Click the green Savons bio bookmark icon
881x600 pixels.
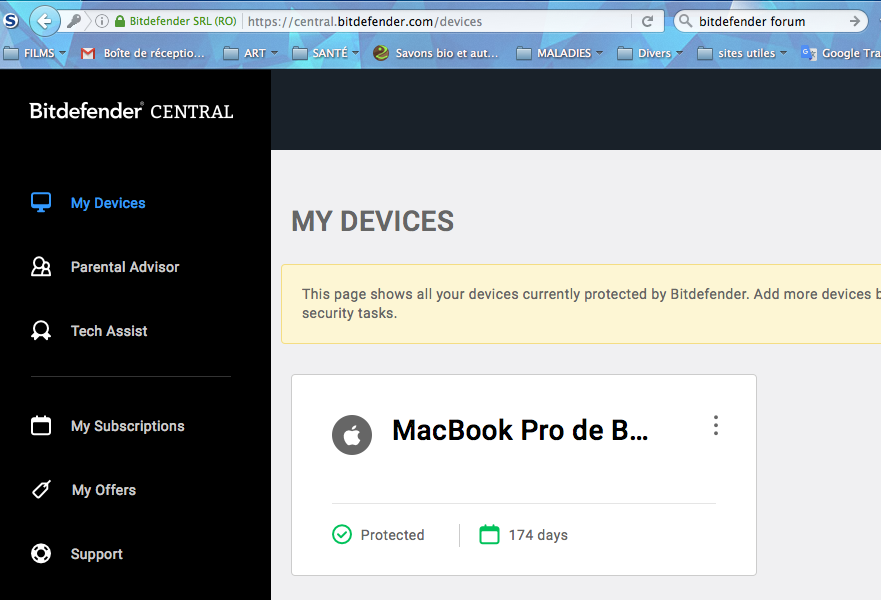point(380,53)
